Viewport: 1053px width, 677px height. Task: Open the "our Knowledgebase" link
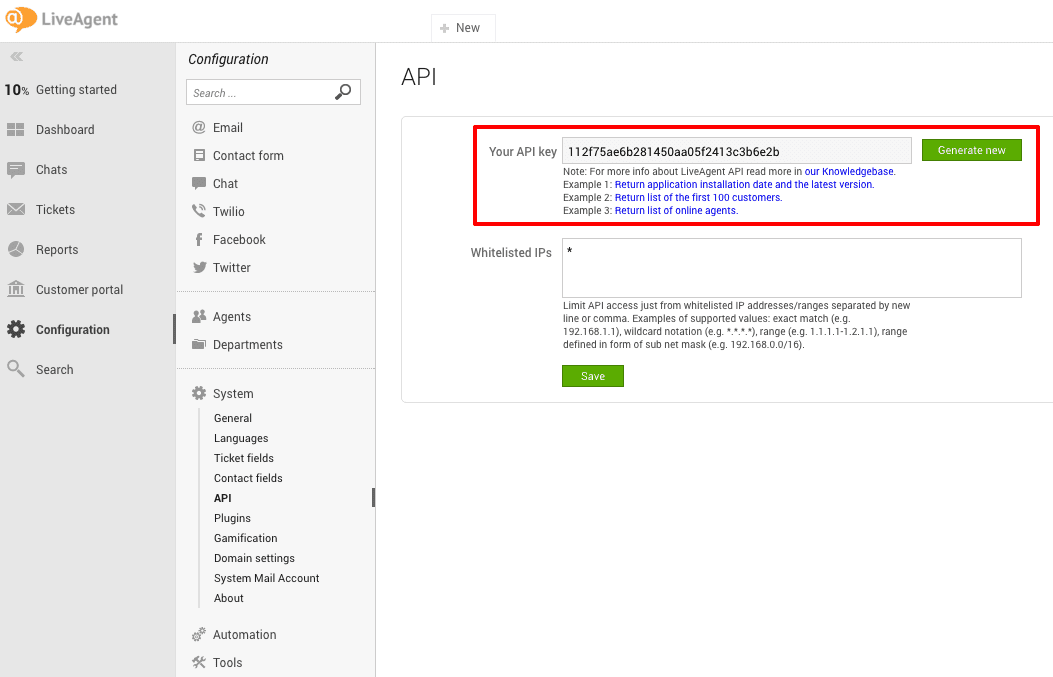[849, 171]
